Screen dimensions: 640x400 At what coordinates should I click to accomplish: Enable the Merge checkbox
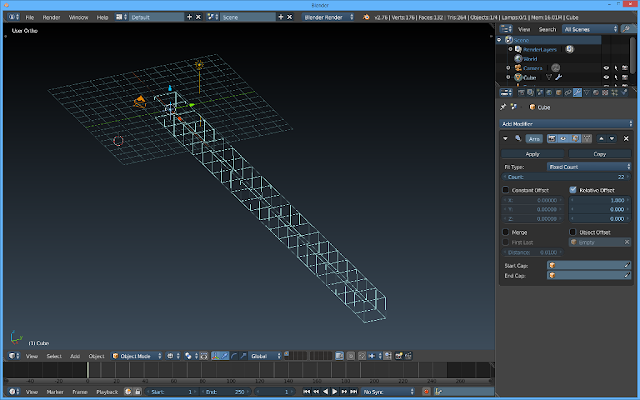point(506,231)
